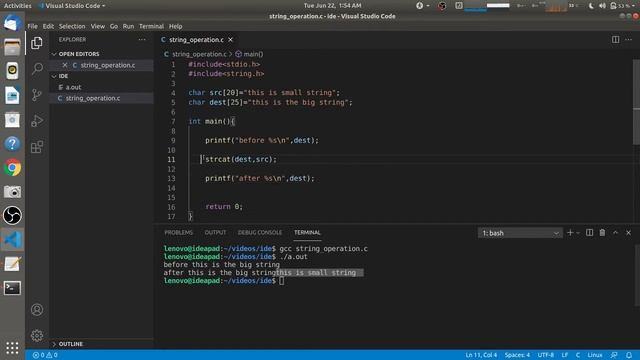
Task: Select the Terminal panel tab
Action: (307, 233)
